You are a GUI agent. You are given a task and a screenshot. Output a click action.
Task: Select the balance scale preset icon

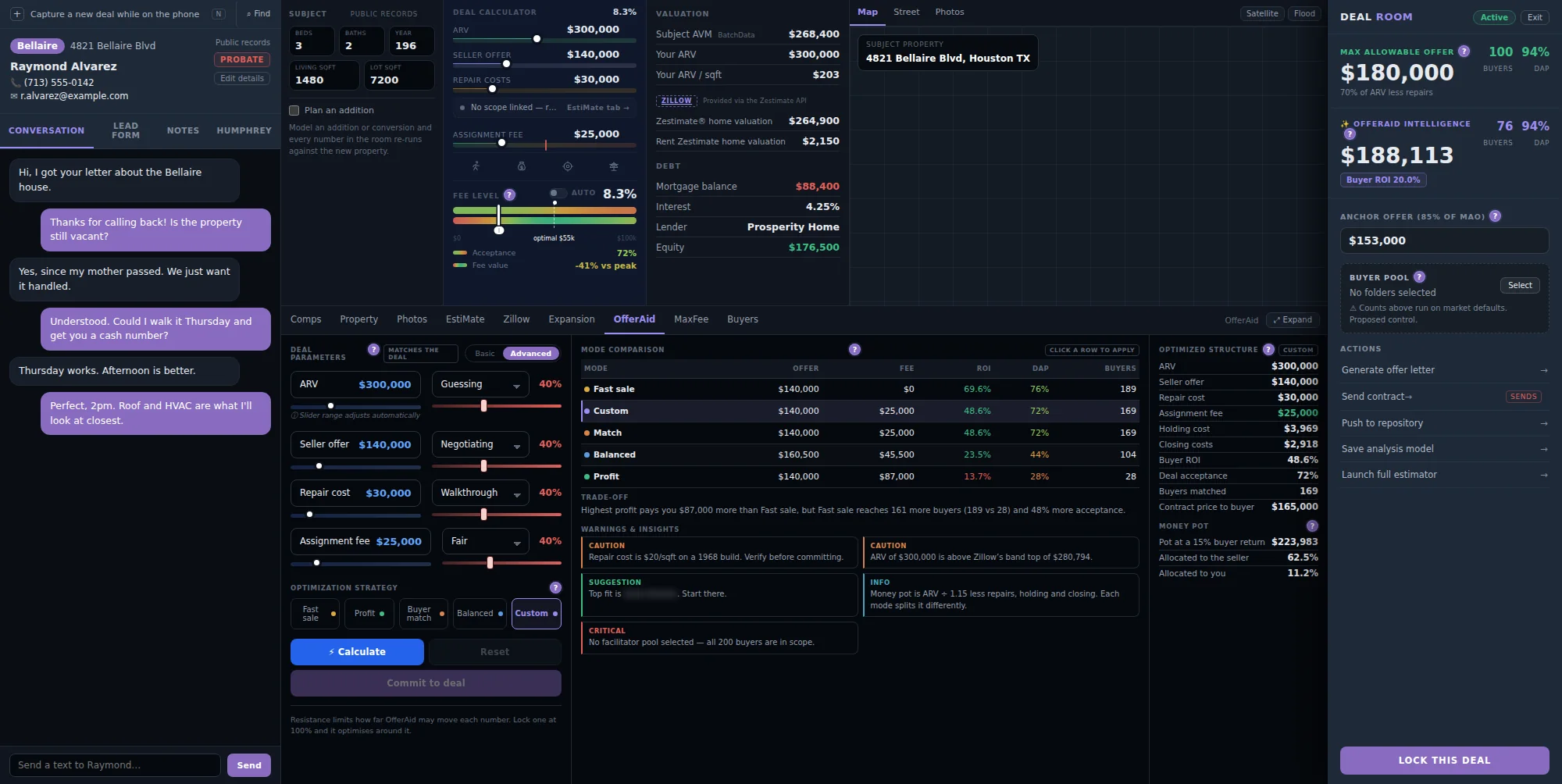coord(614,166)
